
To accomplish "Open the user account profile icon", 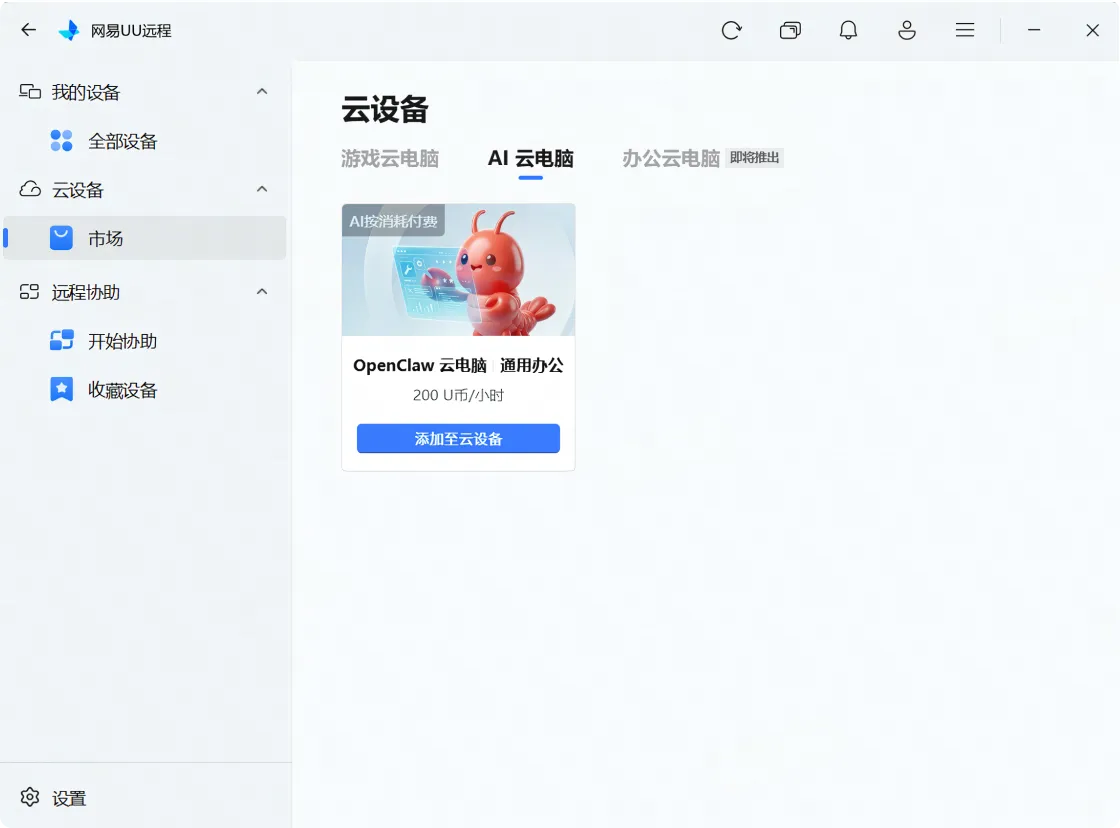I will pos(907,30).
